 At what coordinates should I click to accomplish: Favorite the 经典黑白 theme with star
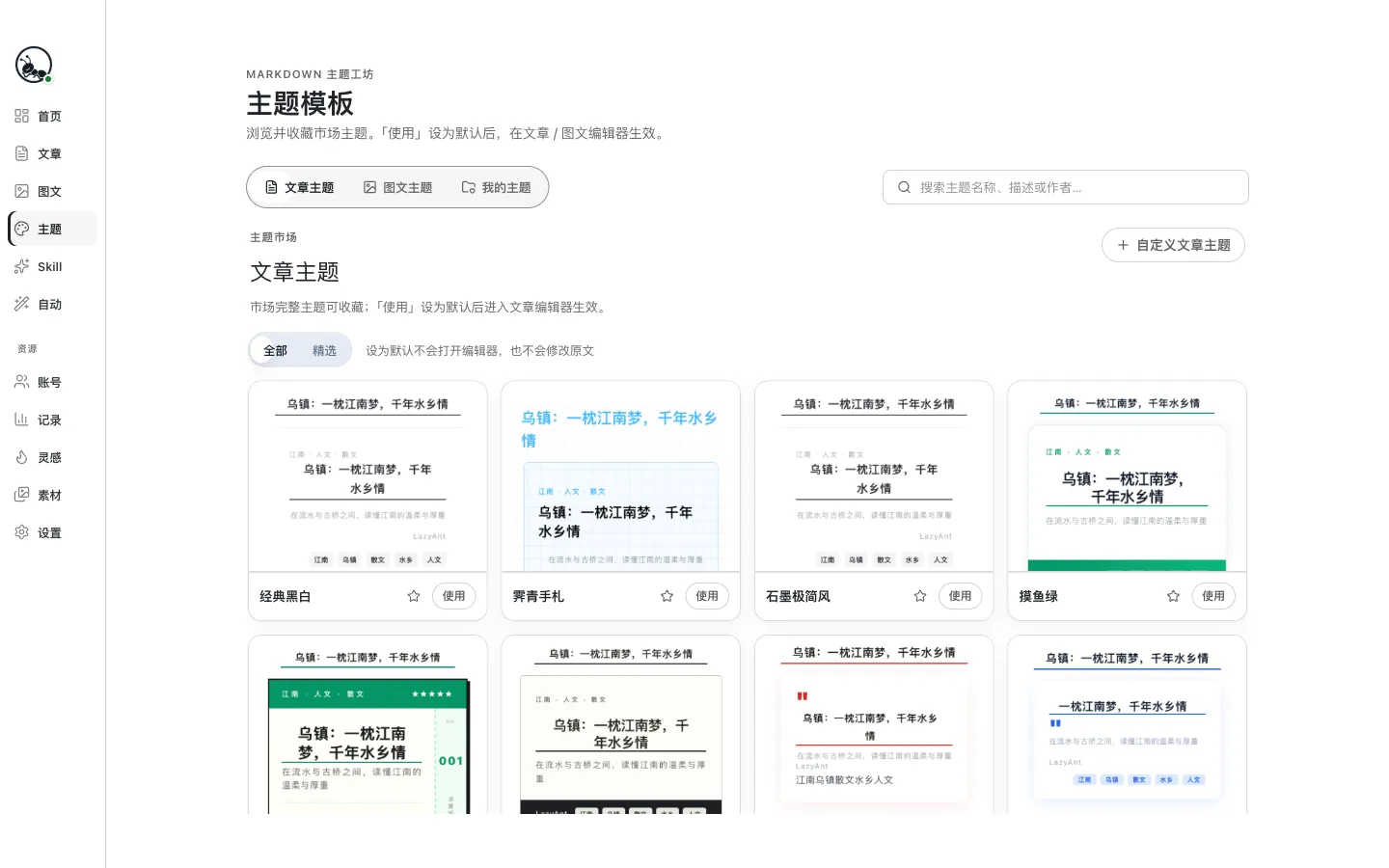414,596
